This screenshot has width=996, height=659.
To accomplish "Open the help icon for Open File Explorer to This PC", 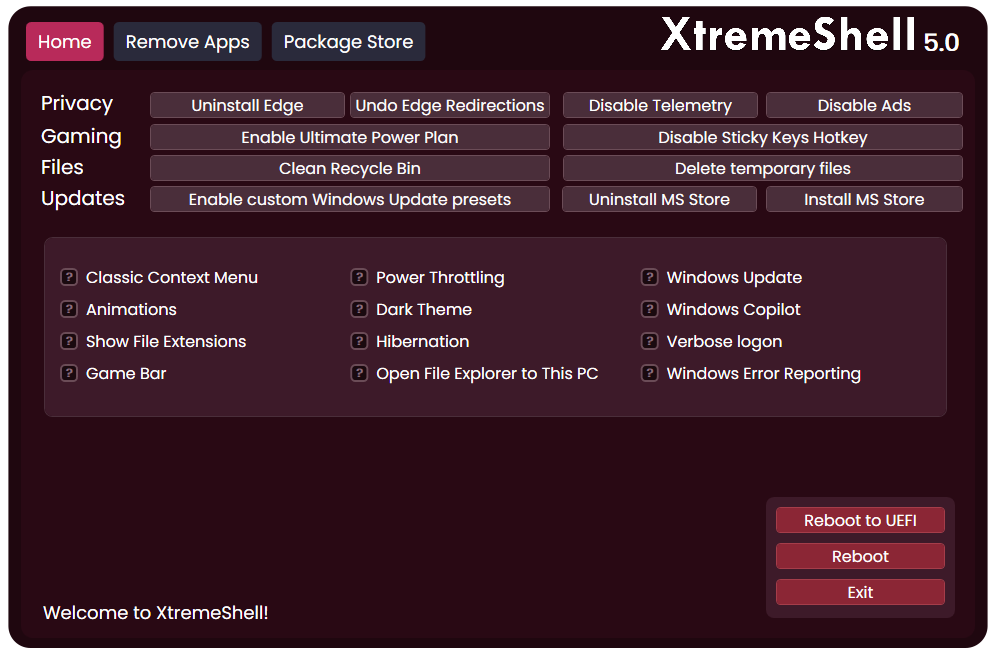I will [359, 372].
